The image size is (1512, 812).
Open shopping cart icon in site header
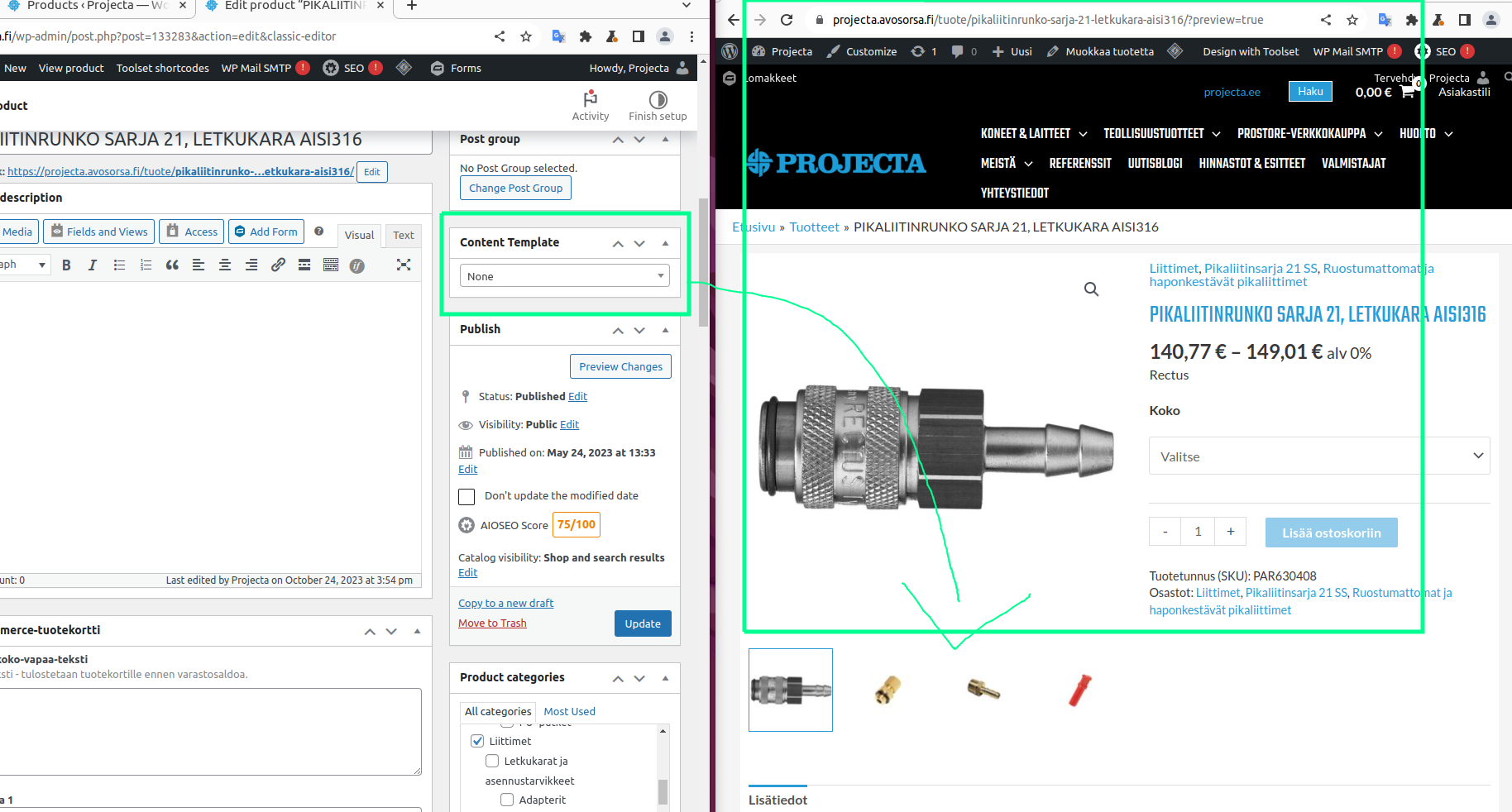[x=1407, y=92]
